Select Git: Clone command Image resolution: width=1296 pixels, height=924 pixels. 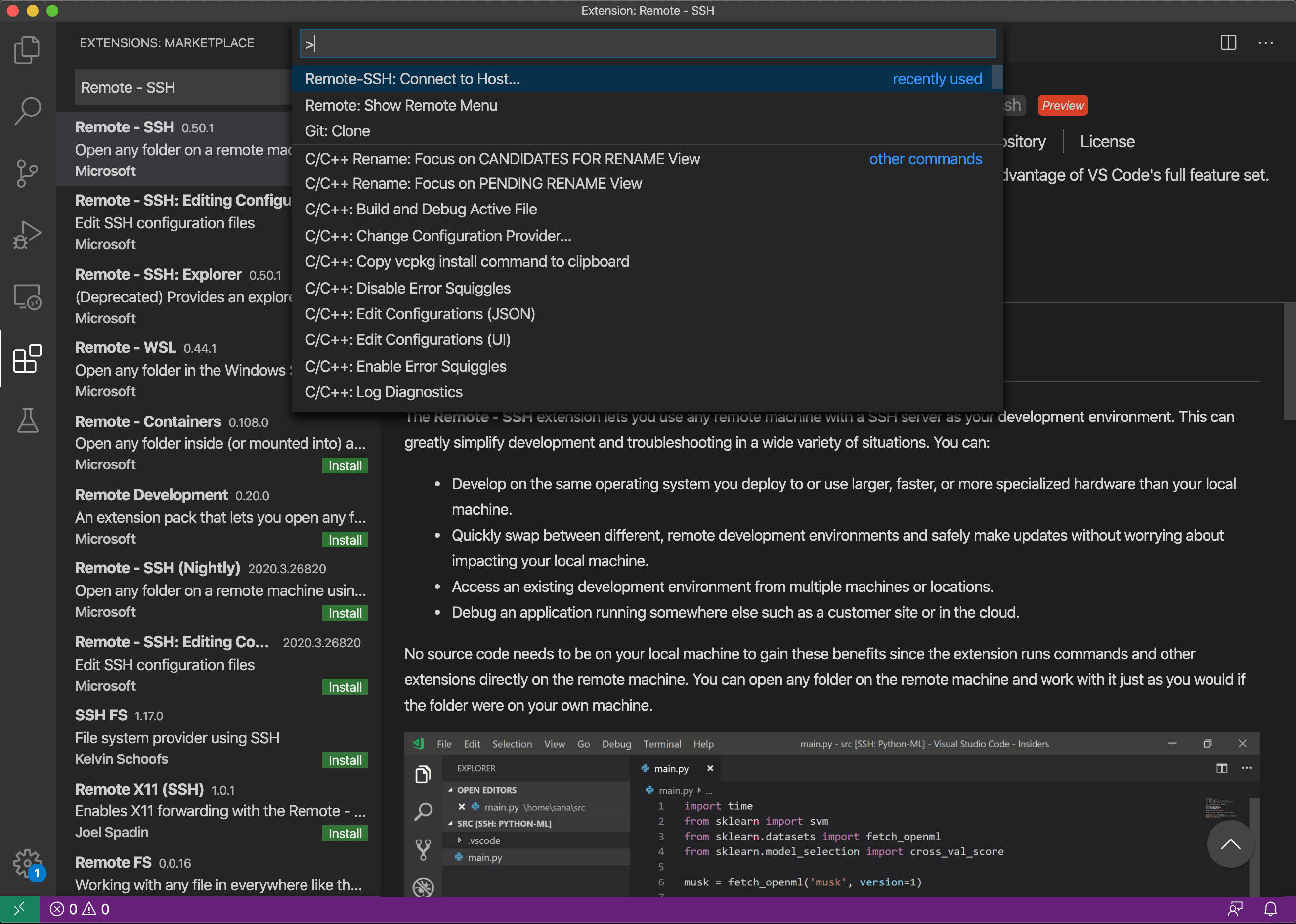[338, 131]
